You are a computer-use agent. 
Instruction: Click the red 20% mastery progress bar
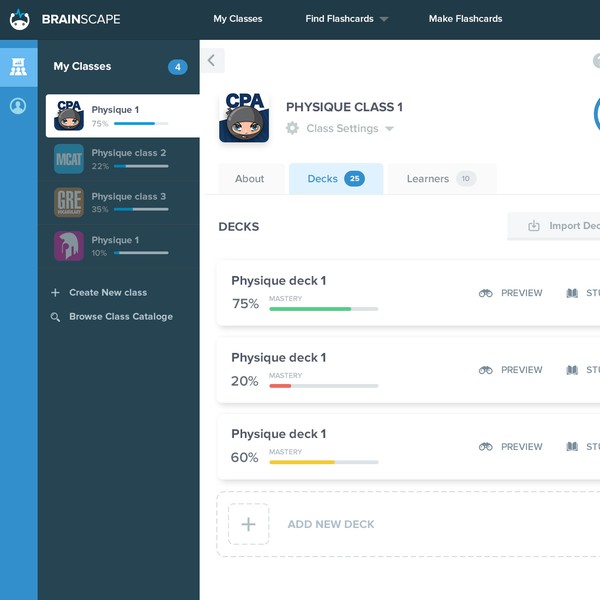pos(324,386)
